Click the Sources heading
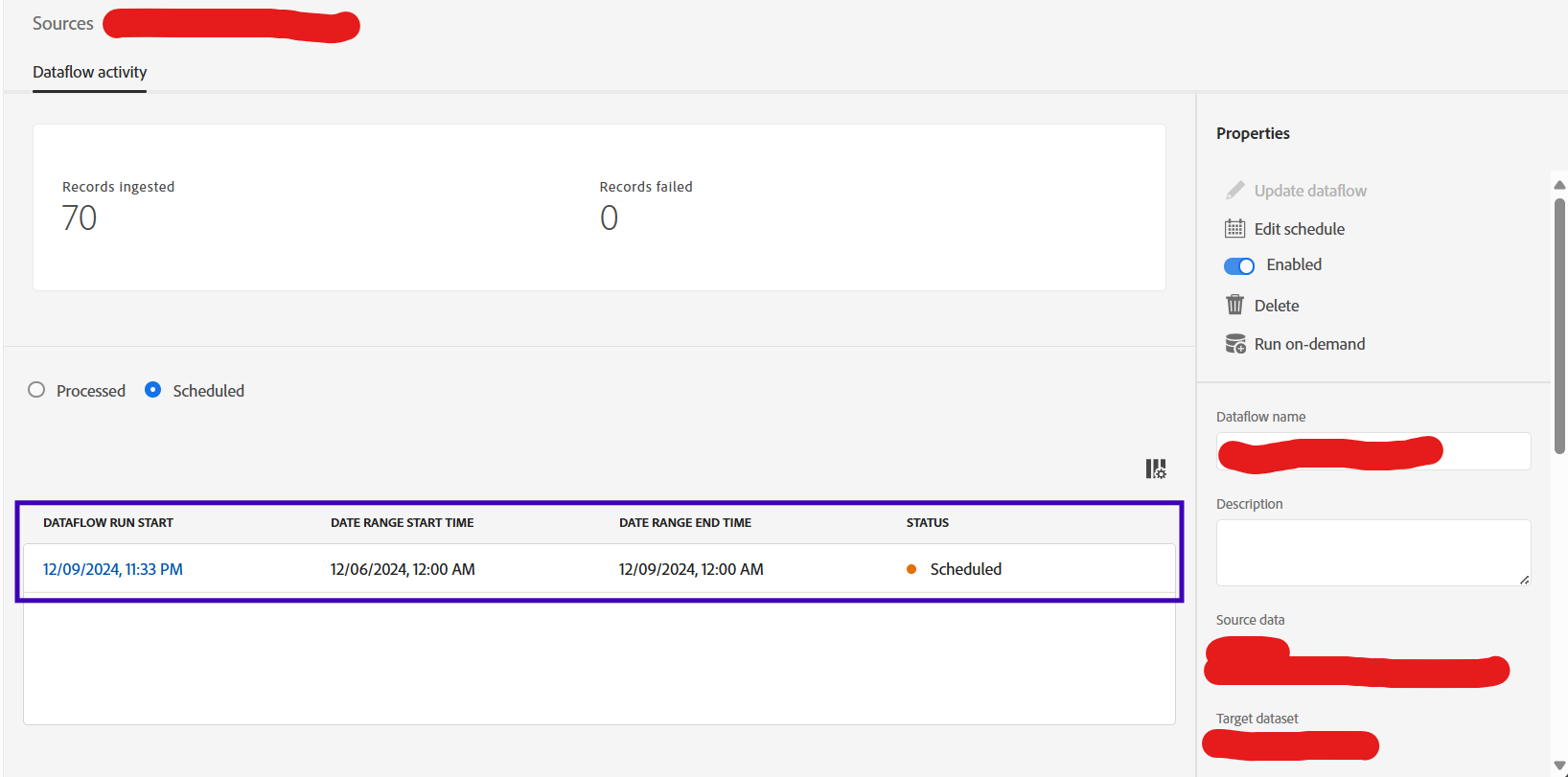The height and width of the screenshot is (777, 1568). point(62,23)
